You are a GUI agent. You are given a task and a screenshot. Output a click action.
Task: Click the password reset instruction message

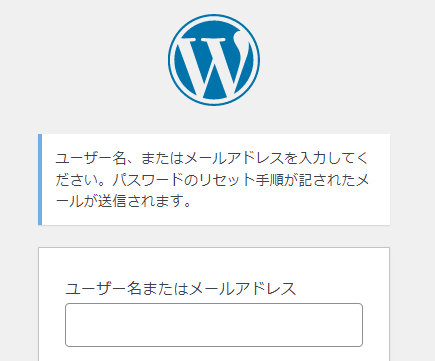(212, 180)
